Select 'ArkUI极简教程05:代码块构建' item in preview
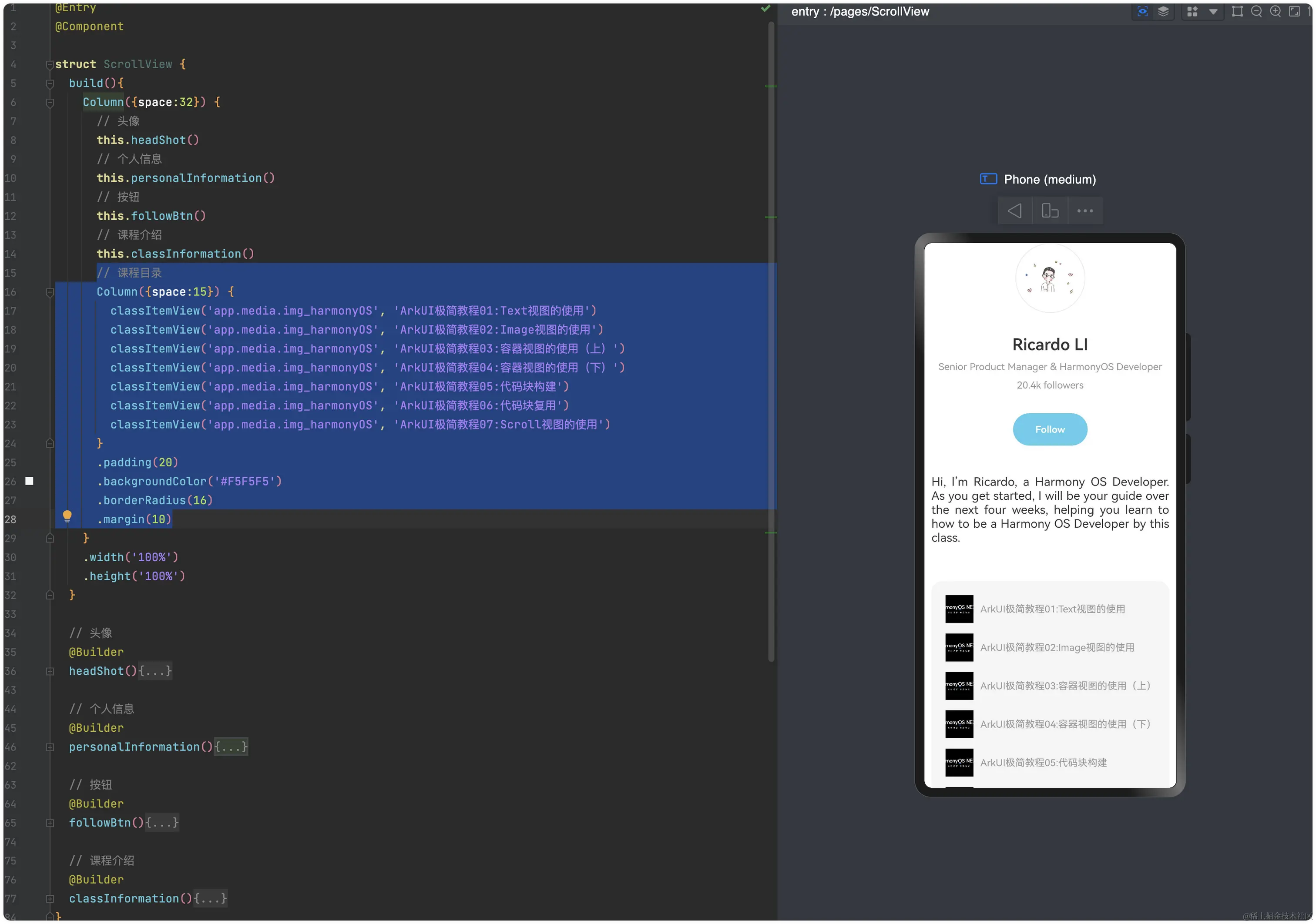This screenshot has height=924, width=1316. tap(1043, 763)
